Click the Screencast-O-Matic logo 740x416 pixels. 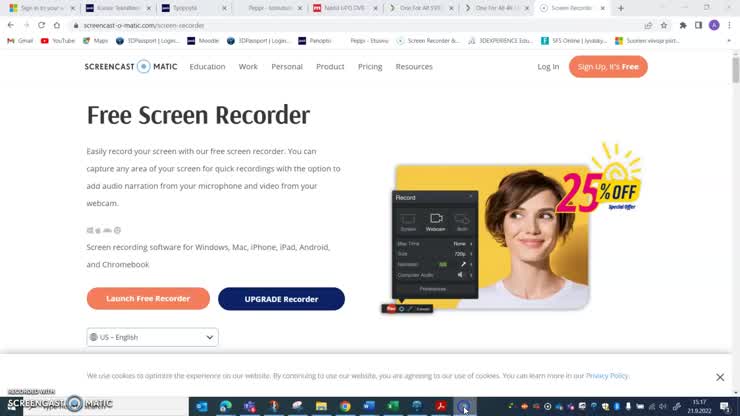coord(131,67)
